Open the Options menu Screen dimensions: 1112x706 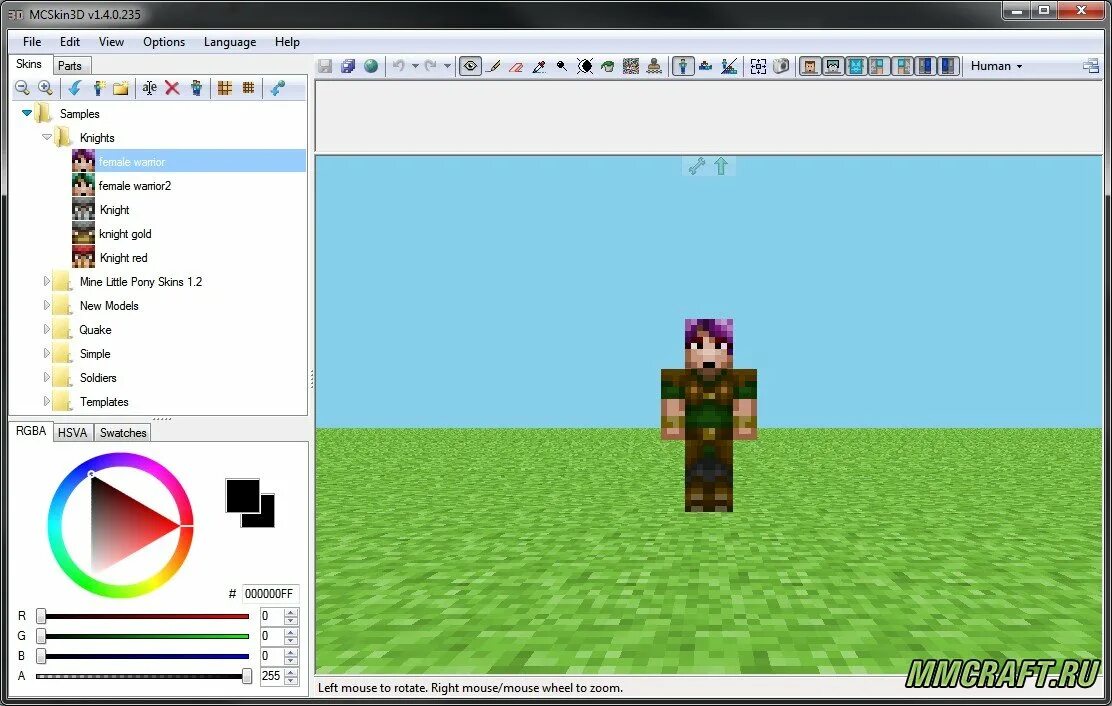pyautogui.click(x=164, y=42)
